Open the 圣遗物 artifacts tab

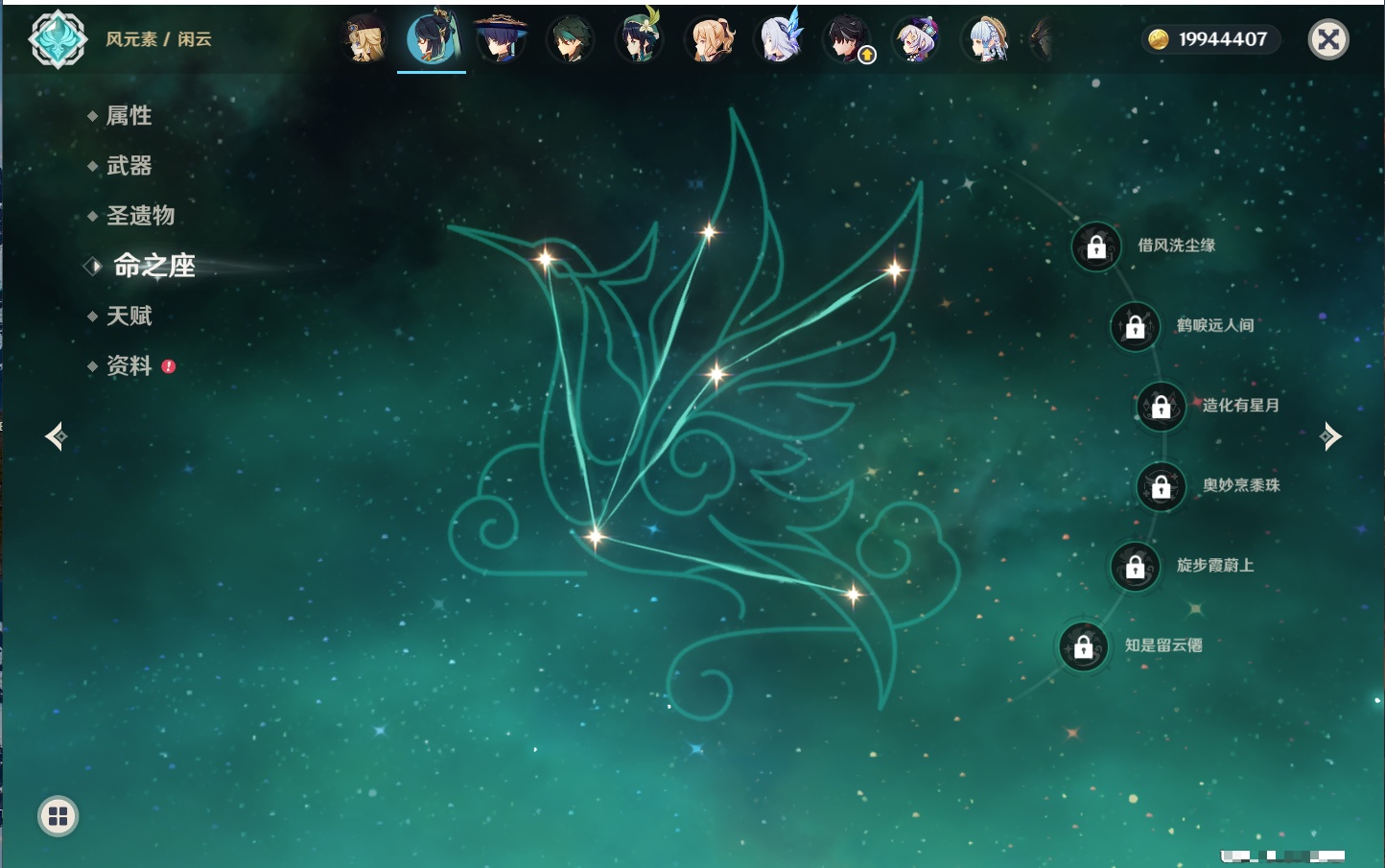[x=140, y=216]
